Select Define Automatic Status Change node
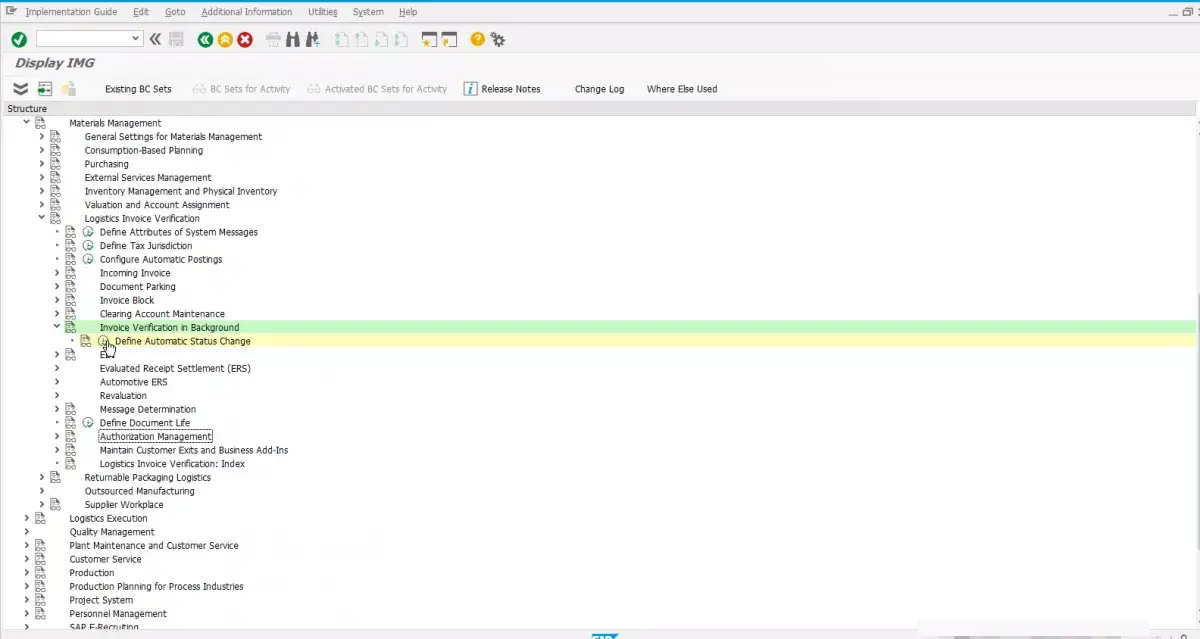Image resolution: width=1200 pixels, height=639 pixels. click(x=183, y=341)
